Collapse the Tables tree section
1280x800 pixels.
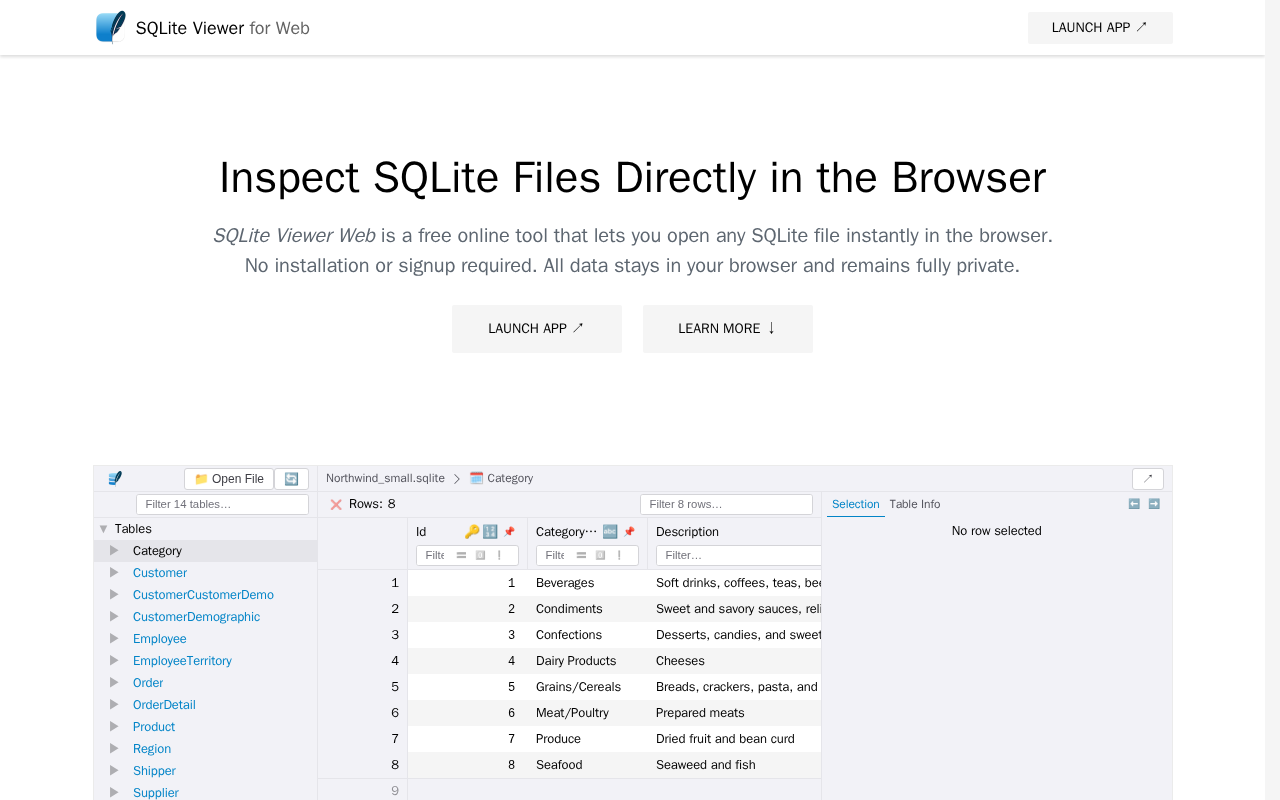[x=103, y=529]
